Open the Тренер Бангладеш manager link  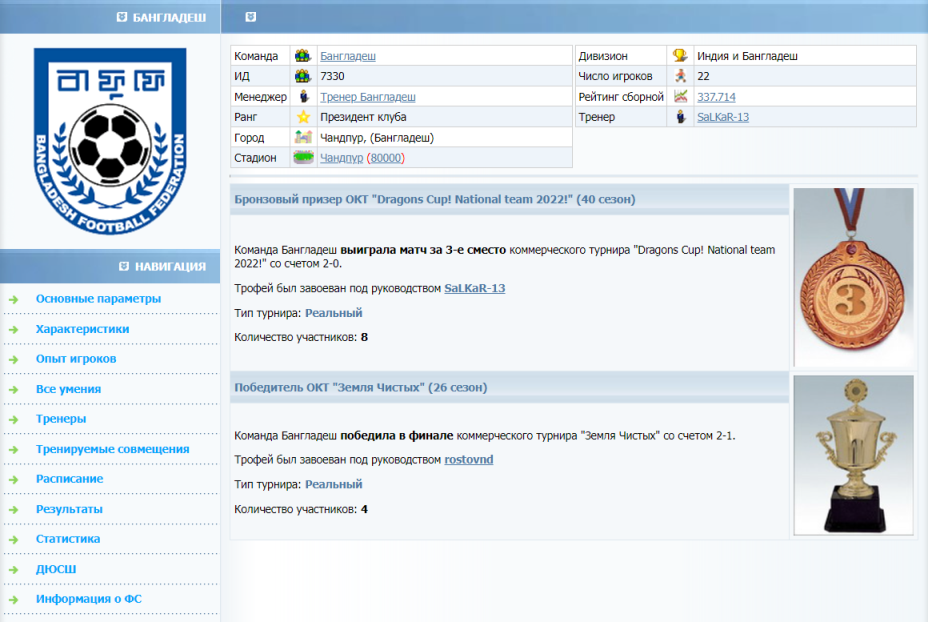pos(367,97)
